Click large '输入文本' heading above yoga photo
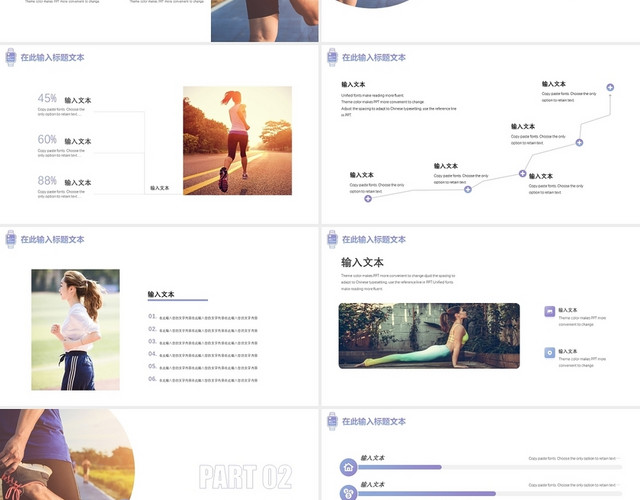Image resolution: width=640 pixels, height=500 pixels. [x=362, y=262]
